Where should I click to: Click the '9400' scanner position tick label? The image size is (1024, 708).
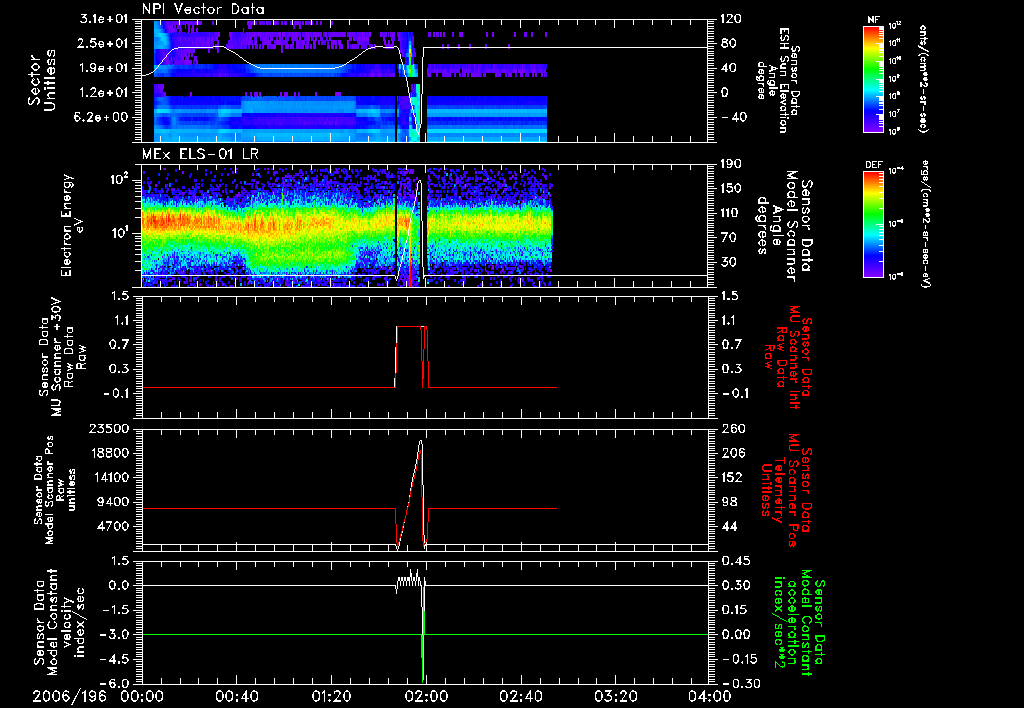coord(114,502)
